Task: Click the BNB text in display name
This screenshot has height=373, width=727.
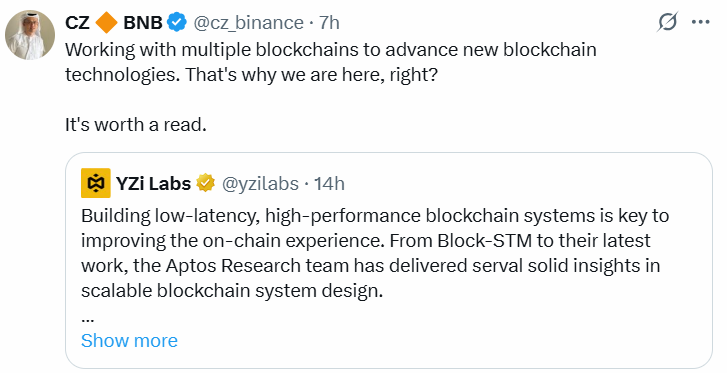Action: 143,22
